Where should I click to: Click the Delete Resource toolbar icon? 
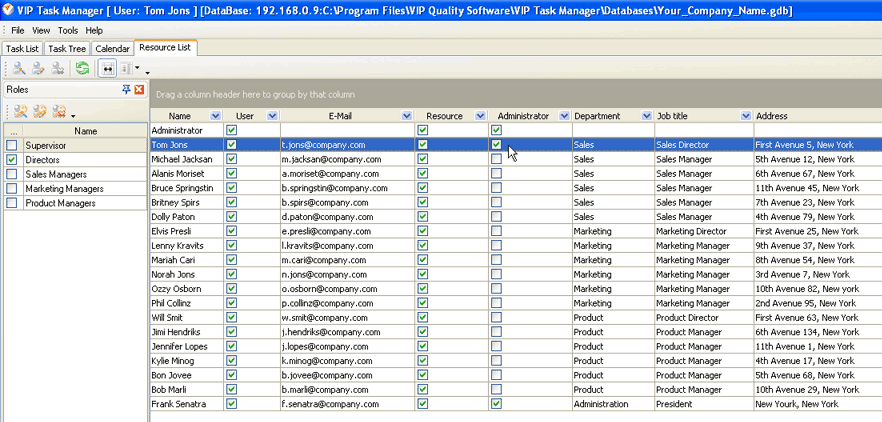[58, 69]
